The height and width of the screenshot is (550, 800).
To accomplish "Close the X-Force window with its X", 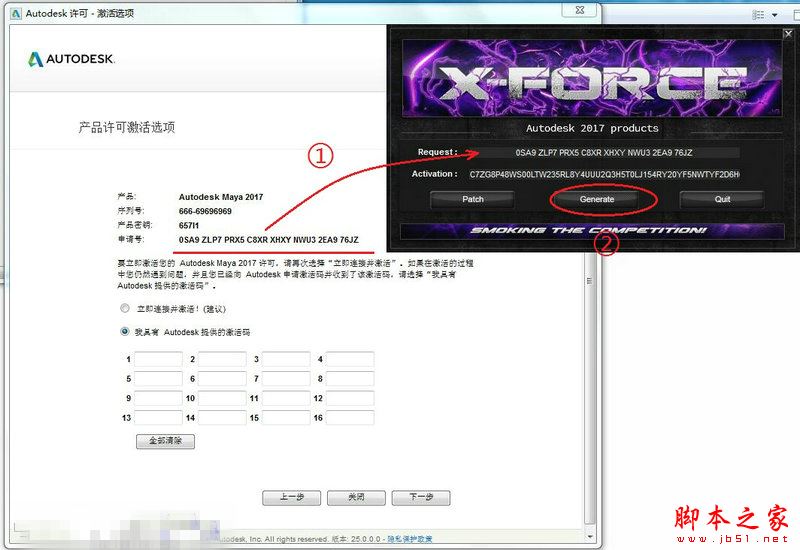I will tap(788, 34).
